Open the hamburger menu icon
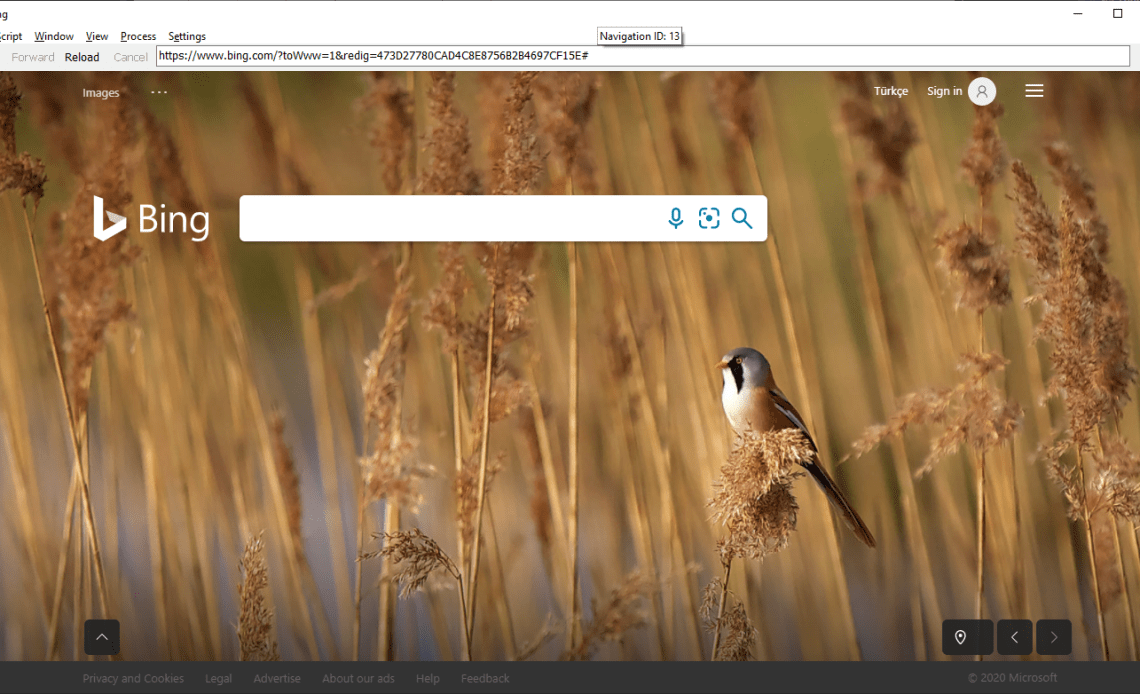1140x694 pixels. tap(1034, 91)
